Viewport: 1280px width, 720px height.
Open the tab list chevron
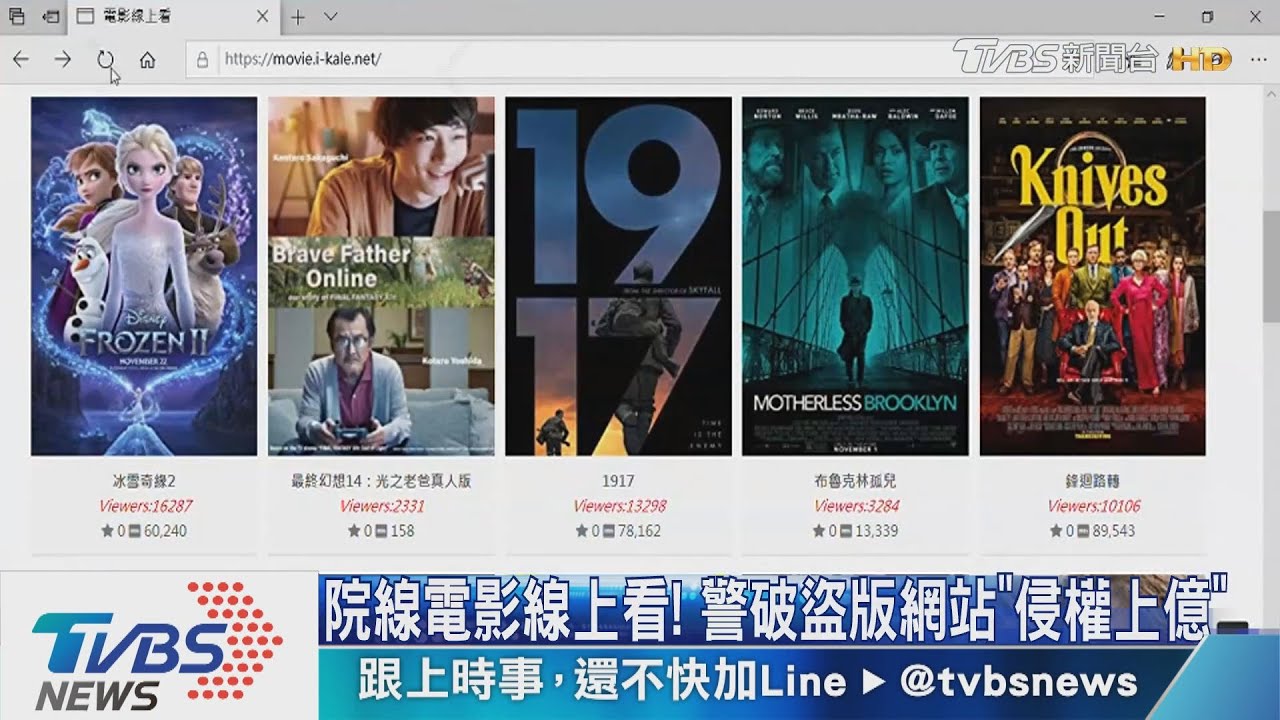(331, 17)
